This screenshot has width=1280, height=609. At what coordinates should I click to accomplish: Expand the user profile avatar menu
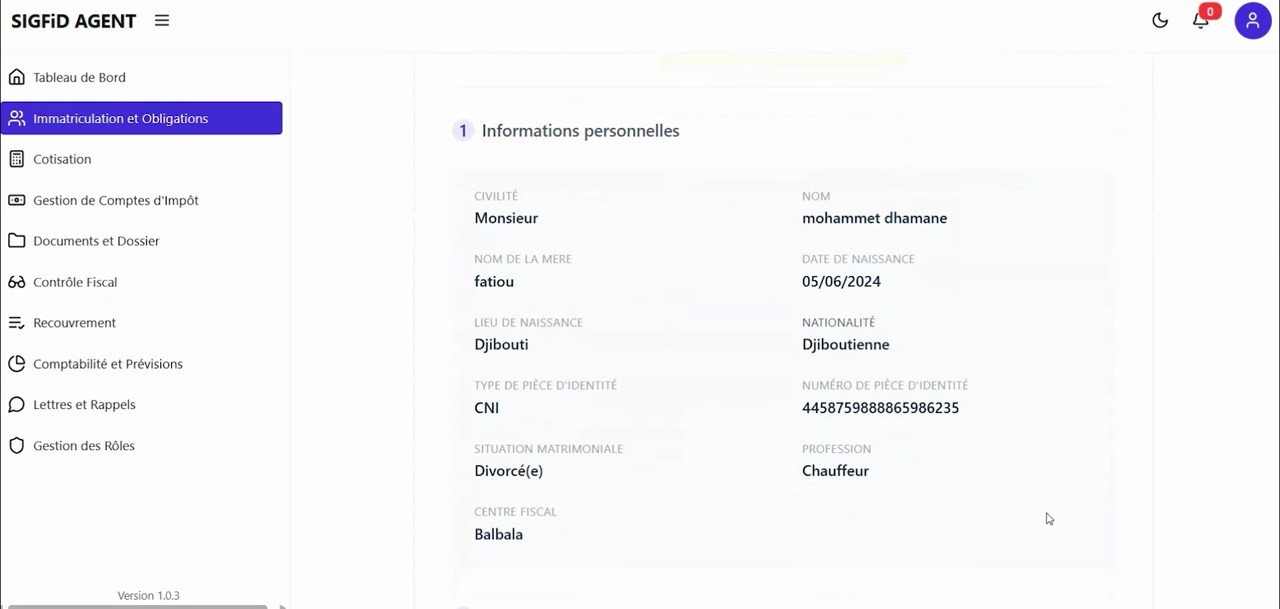tap(1253, 20)
